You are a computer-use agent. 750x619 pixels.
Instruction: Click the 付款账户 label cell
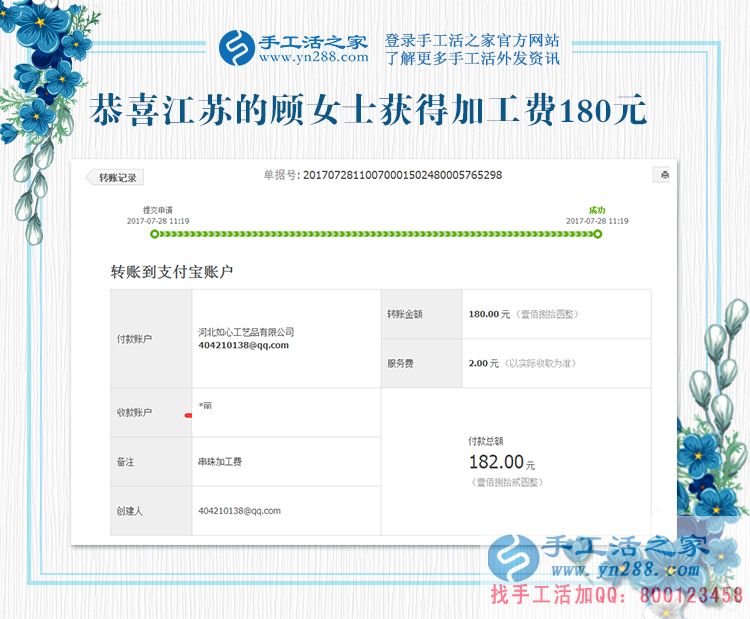coord(151,339)
